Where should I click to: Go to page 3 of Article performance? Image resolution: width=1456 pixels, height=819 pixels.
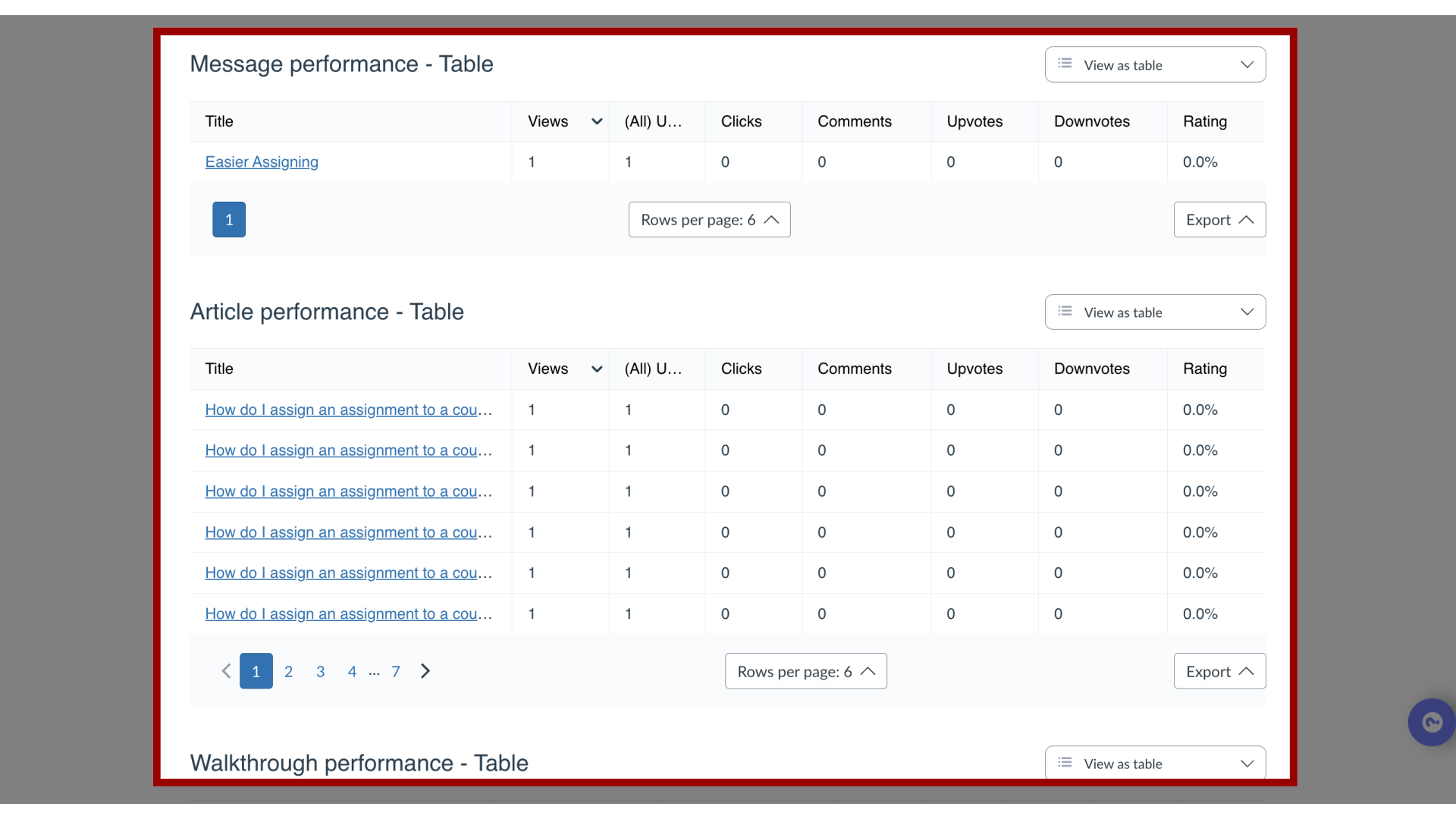tap(320, 672)
